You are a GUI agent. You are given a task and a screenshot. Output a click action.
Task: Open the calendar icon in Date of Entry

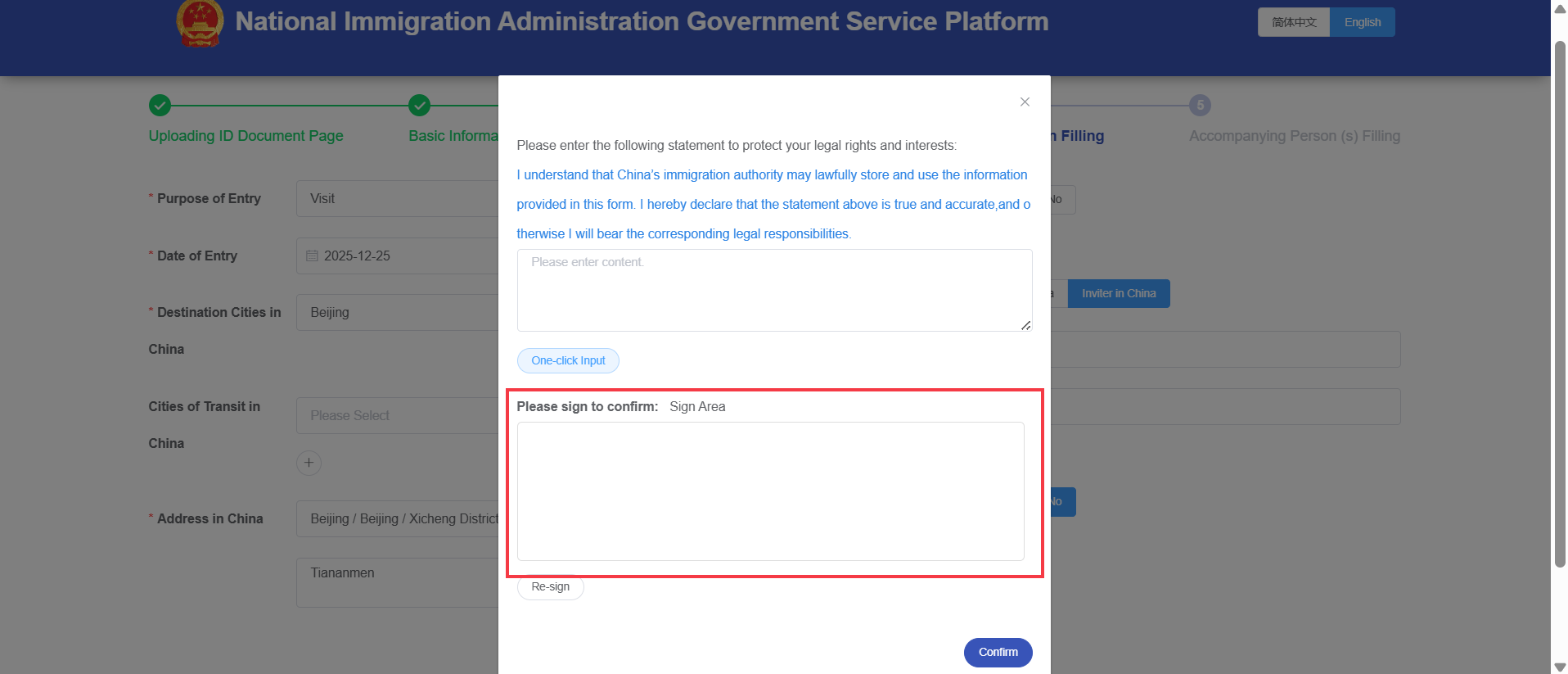coord(313,256)
